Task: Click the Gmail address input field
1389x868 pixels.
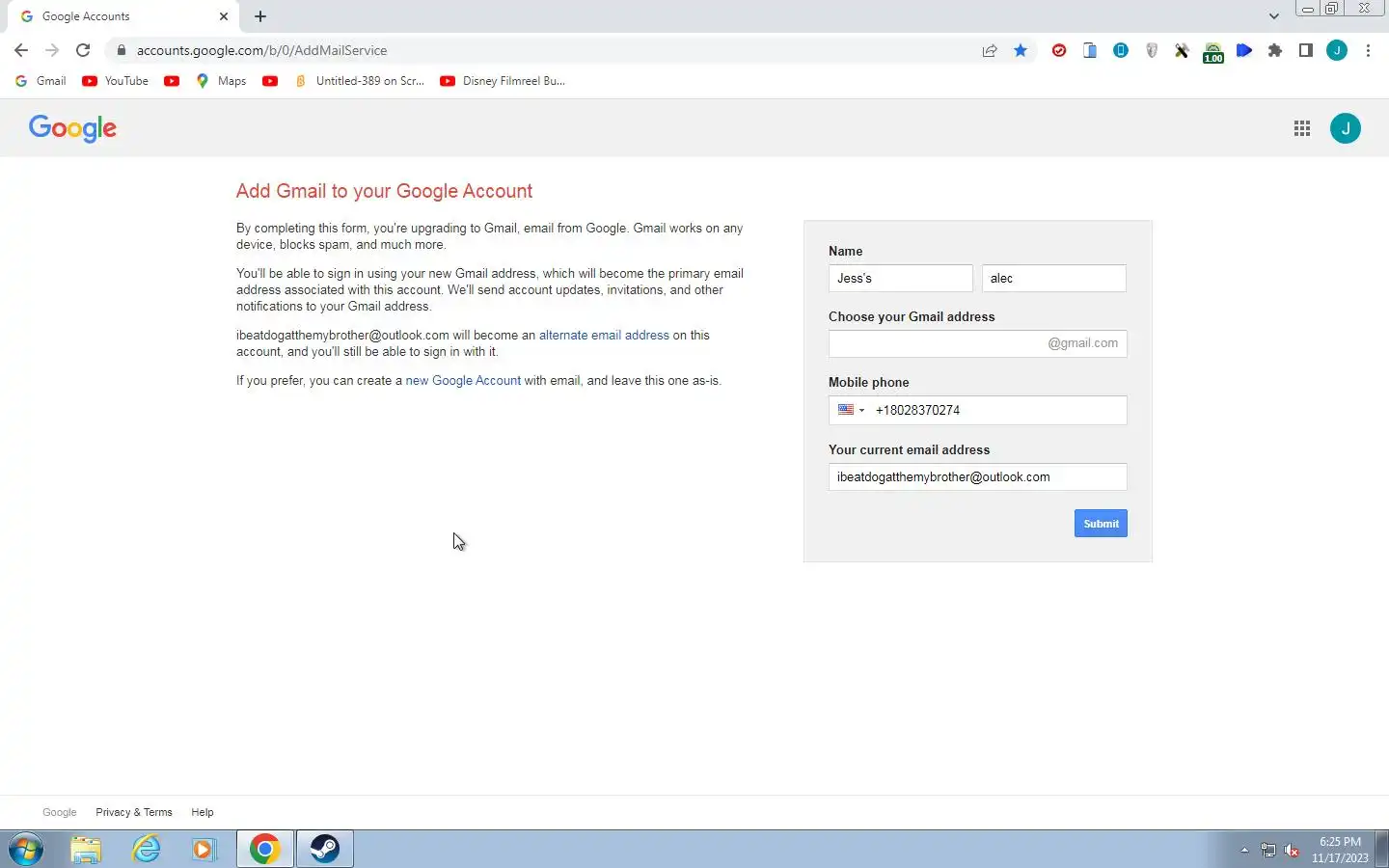Action: click(x=977, y=343)
